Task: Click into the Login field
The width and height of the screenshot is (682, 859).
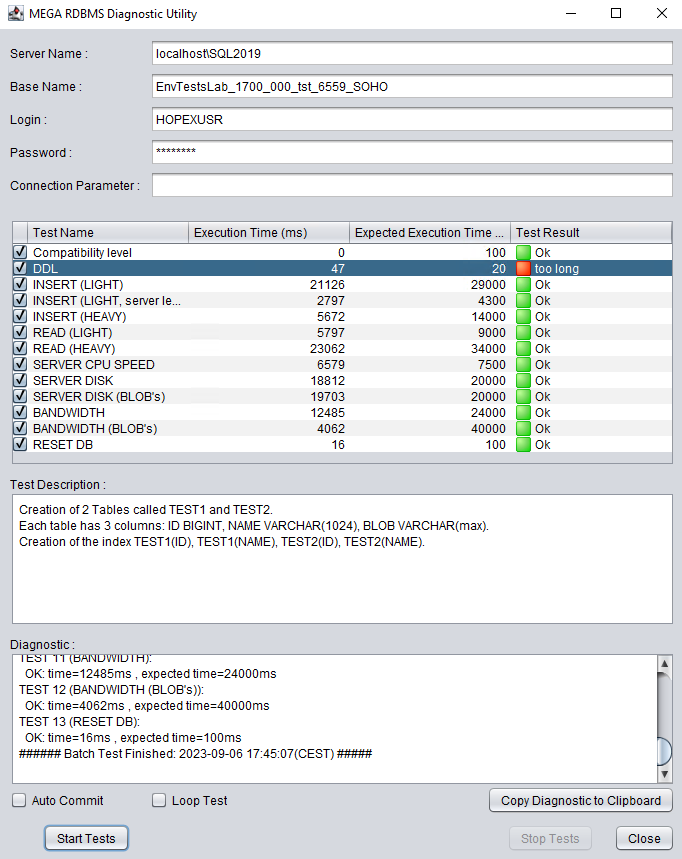Action: (412, 119)
